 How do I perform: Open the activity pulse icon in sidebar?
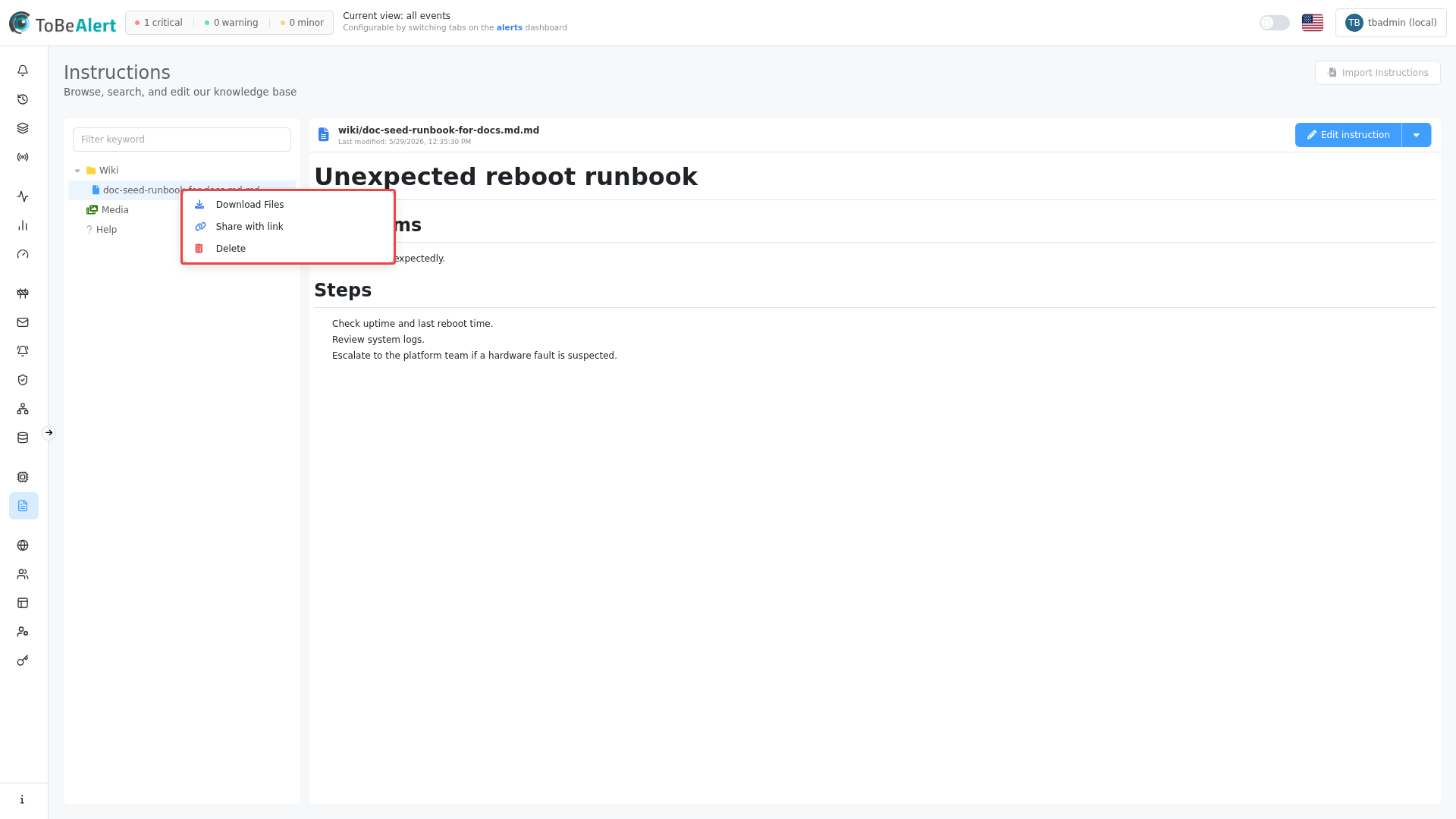coord(23,196)
